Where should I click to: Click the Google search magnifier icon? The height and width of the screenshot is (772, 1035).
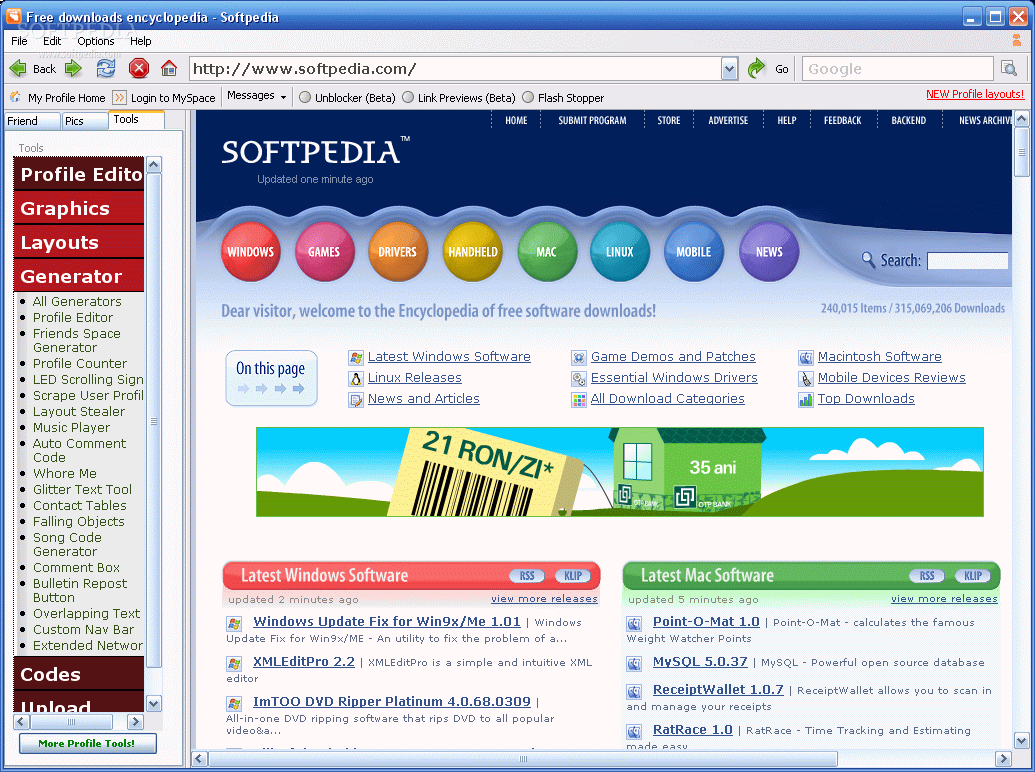[1009, 68]
